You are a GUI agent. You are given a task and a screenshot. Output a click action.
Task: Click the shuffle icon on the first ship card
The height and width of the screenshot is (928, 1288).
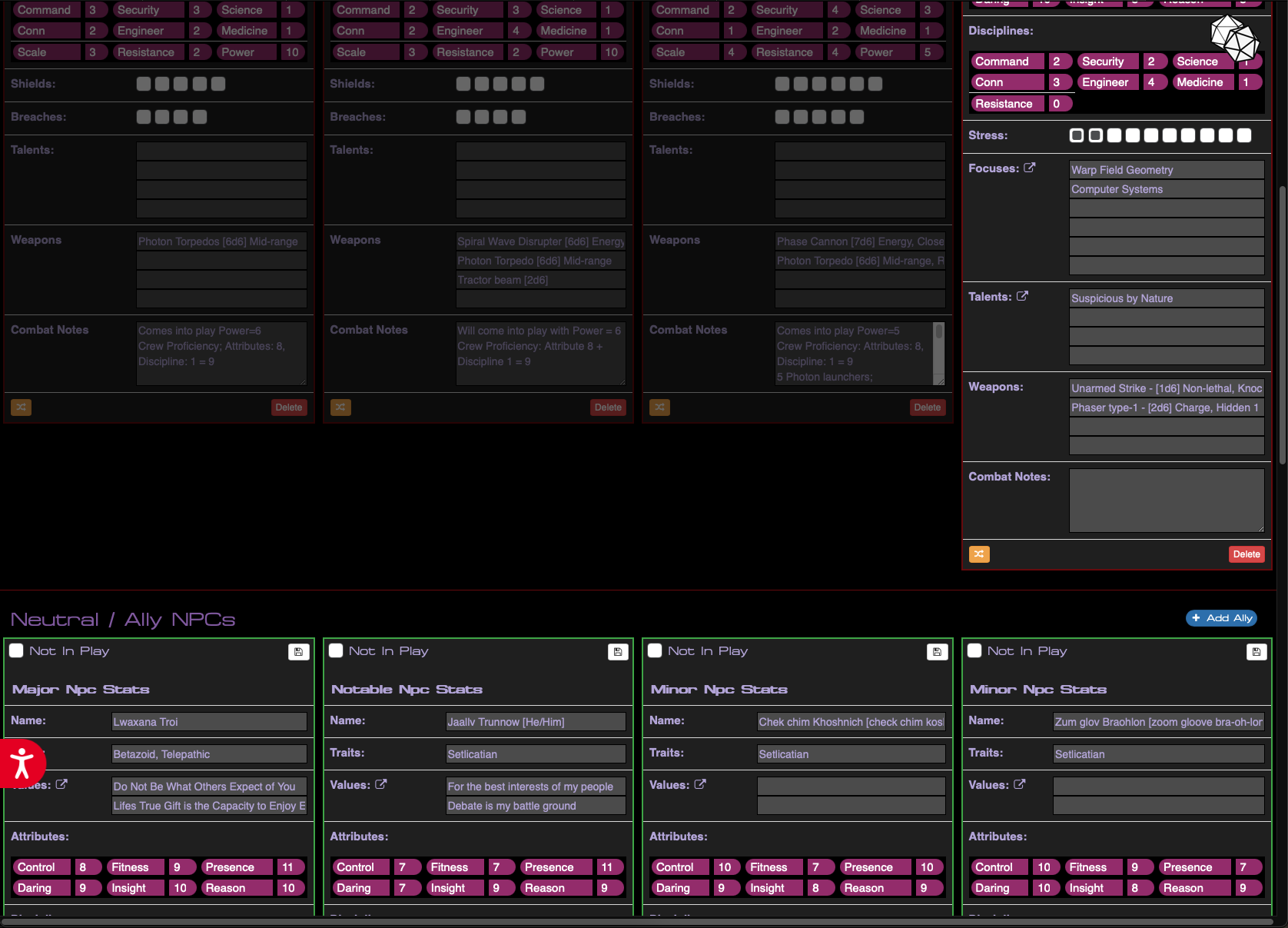click(x=21, y=407)
